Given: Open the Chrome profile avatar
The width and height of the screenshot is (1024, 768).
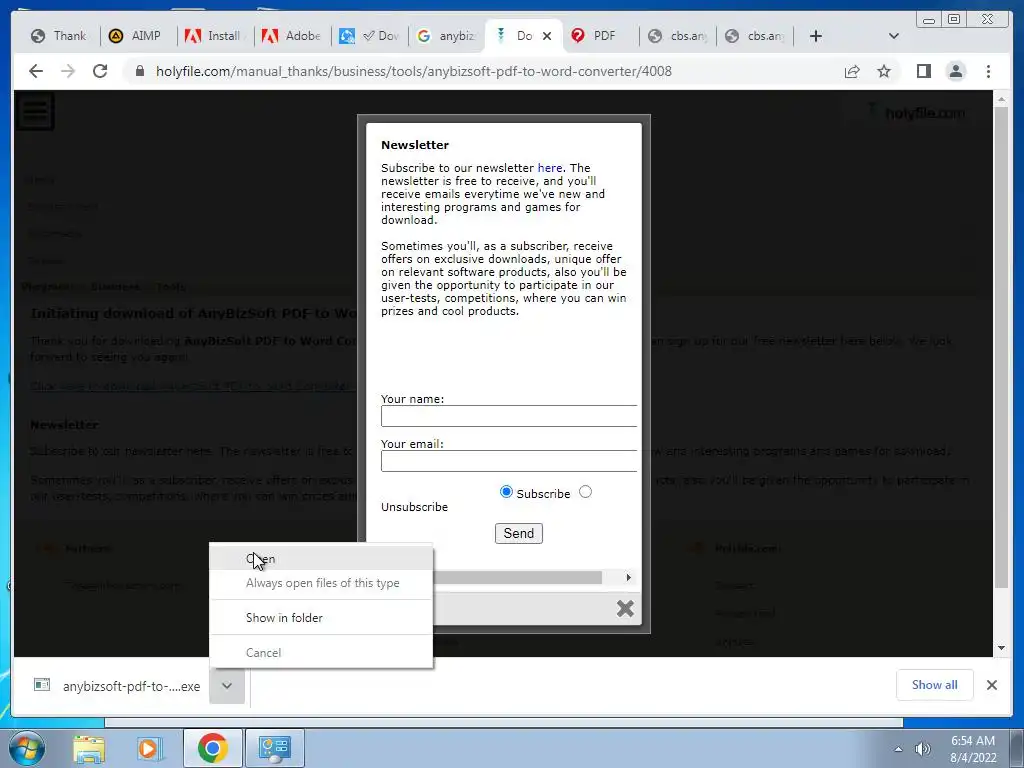Looking at the screenshot, I should [955, 71].
